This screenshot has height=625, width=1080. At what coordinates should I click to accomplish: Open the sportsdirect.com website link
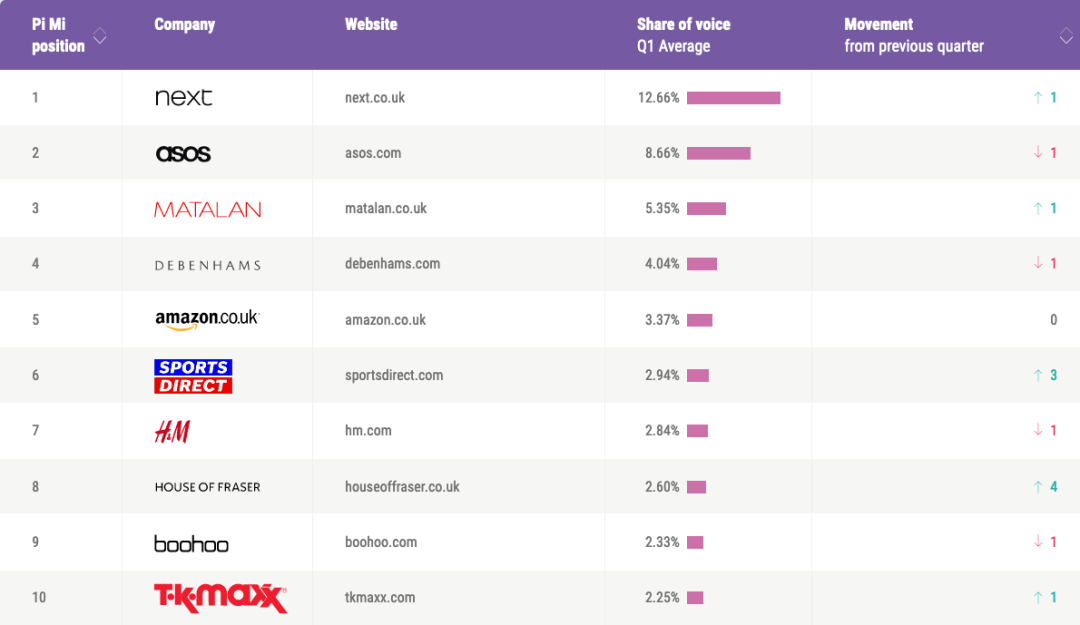coord(393,376)
